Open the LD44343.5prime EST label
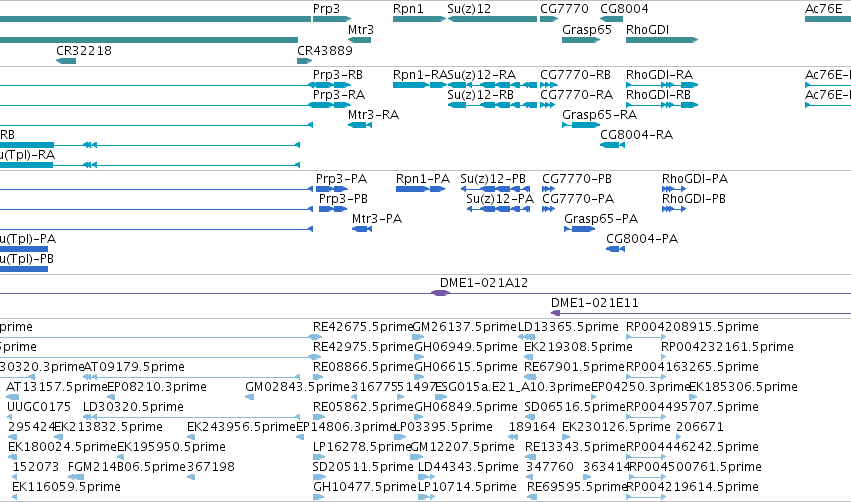The width and height of the screenshot is (851, 502). point(468,468)
